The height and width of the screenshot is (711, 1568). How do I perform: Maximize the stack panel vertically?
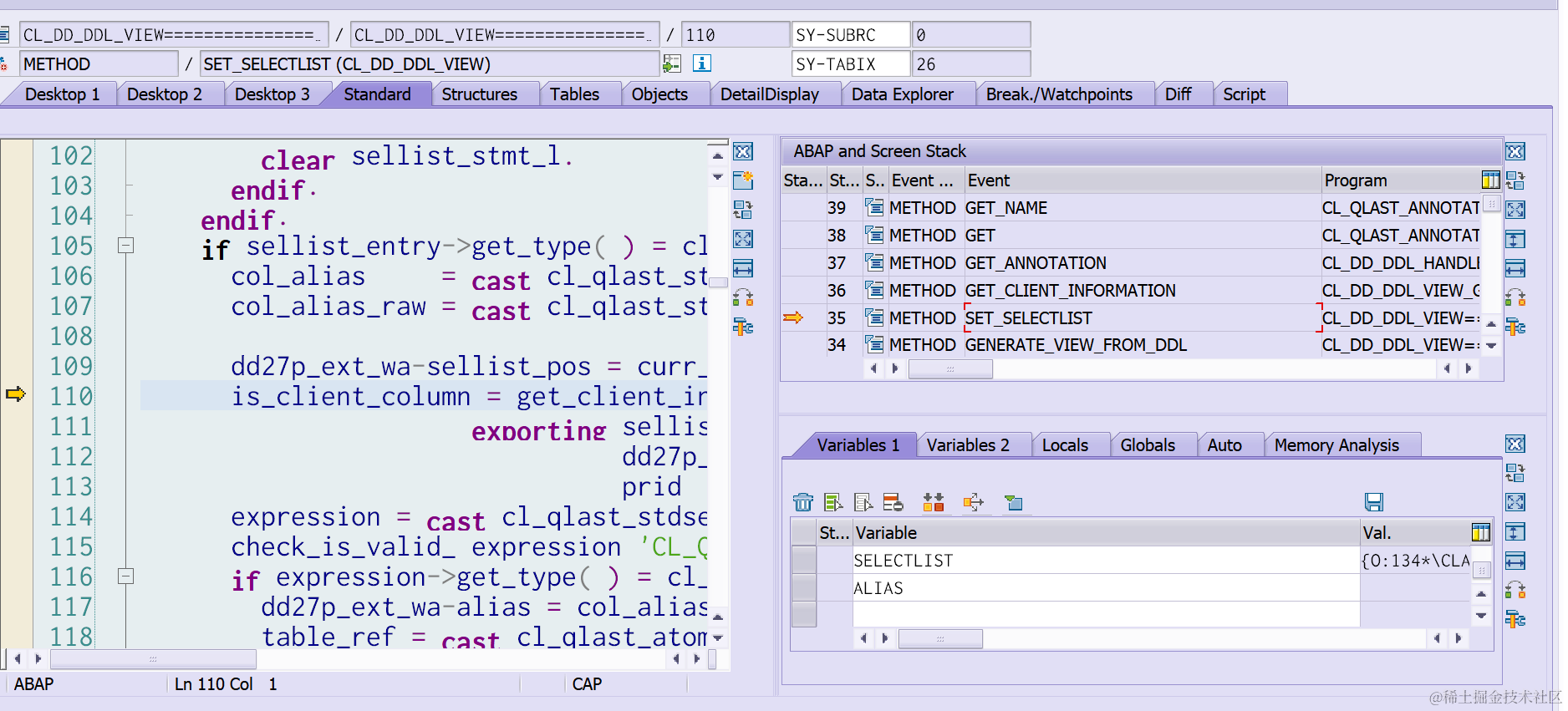coord(1515,240)
